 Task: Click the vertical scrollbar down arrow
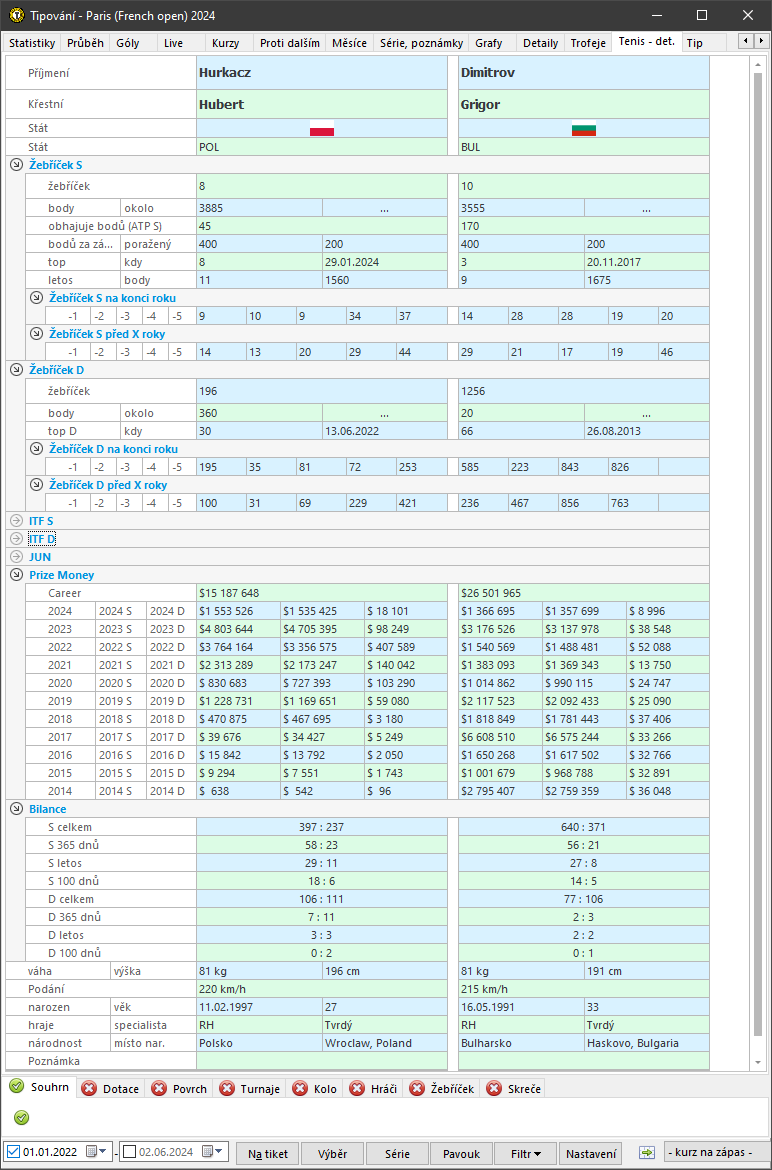pyautogui.click(x=757, y=1062)
